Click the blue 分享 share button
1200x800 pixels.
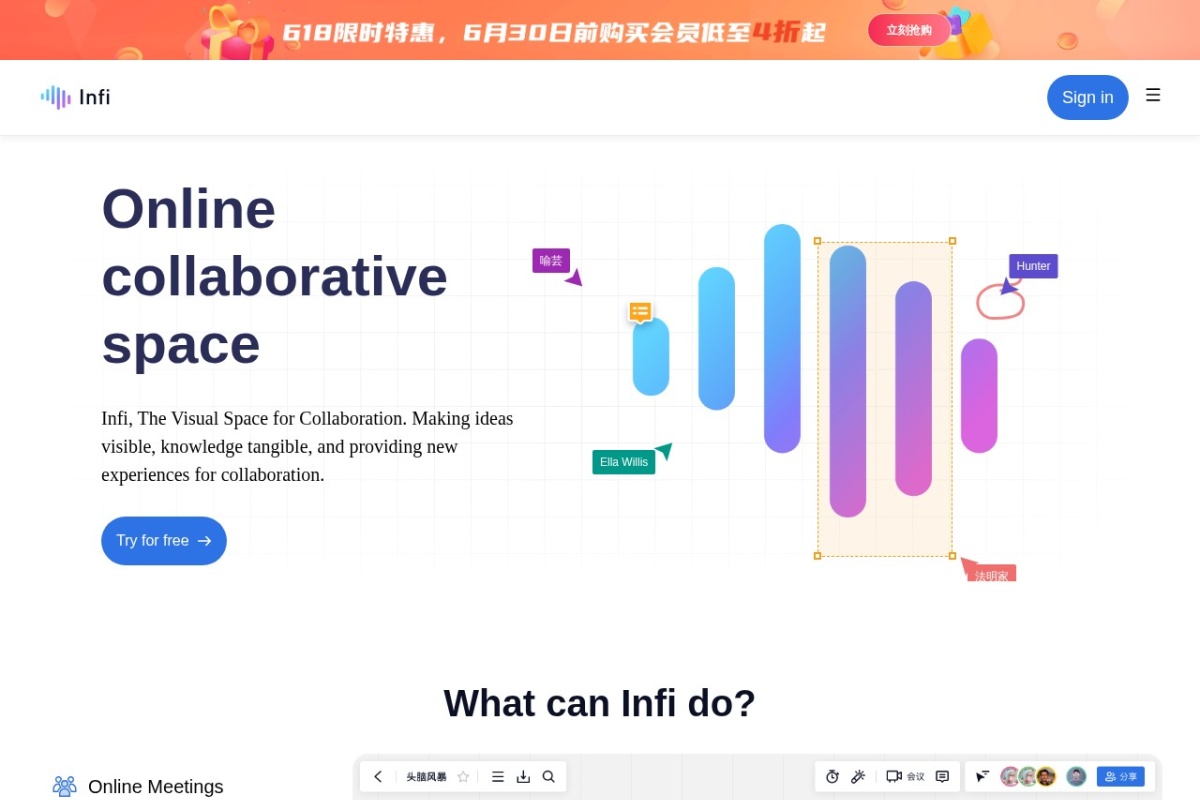tap(1121, 777)
